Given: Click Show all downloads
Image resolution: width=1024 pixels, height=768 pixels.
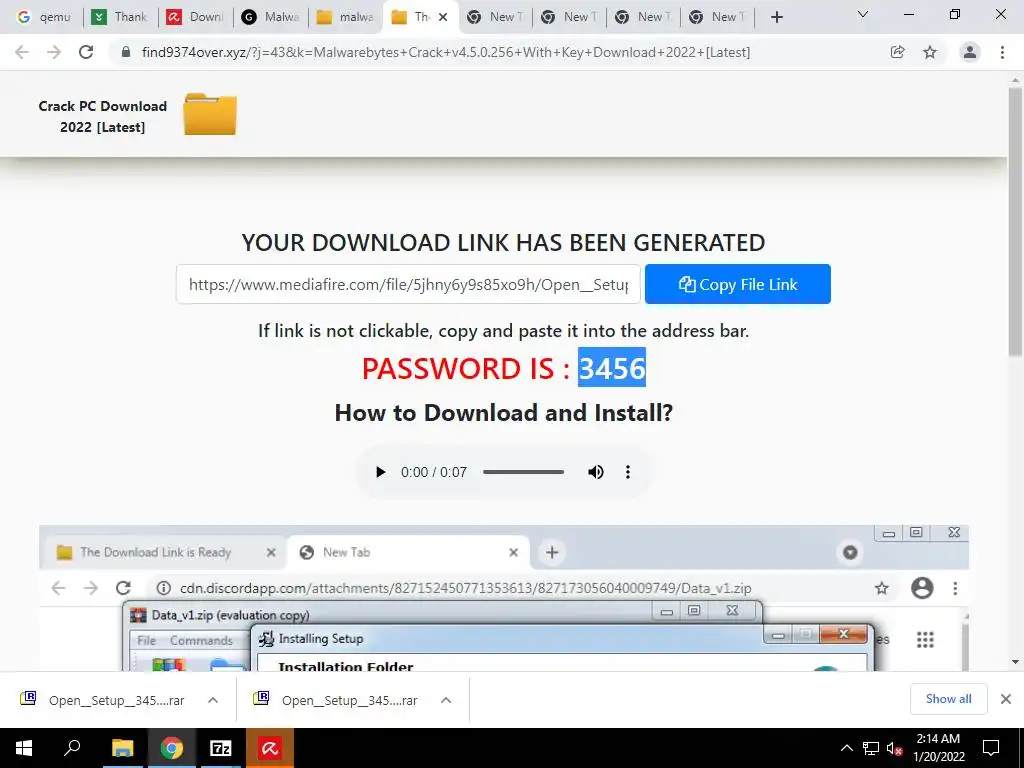Looking at the screenshot, I should [948, 699].
